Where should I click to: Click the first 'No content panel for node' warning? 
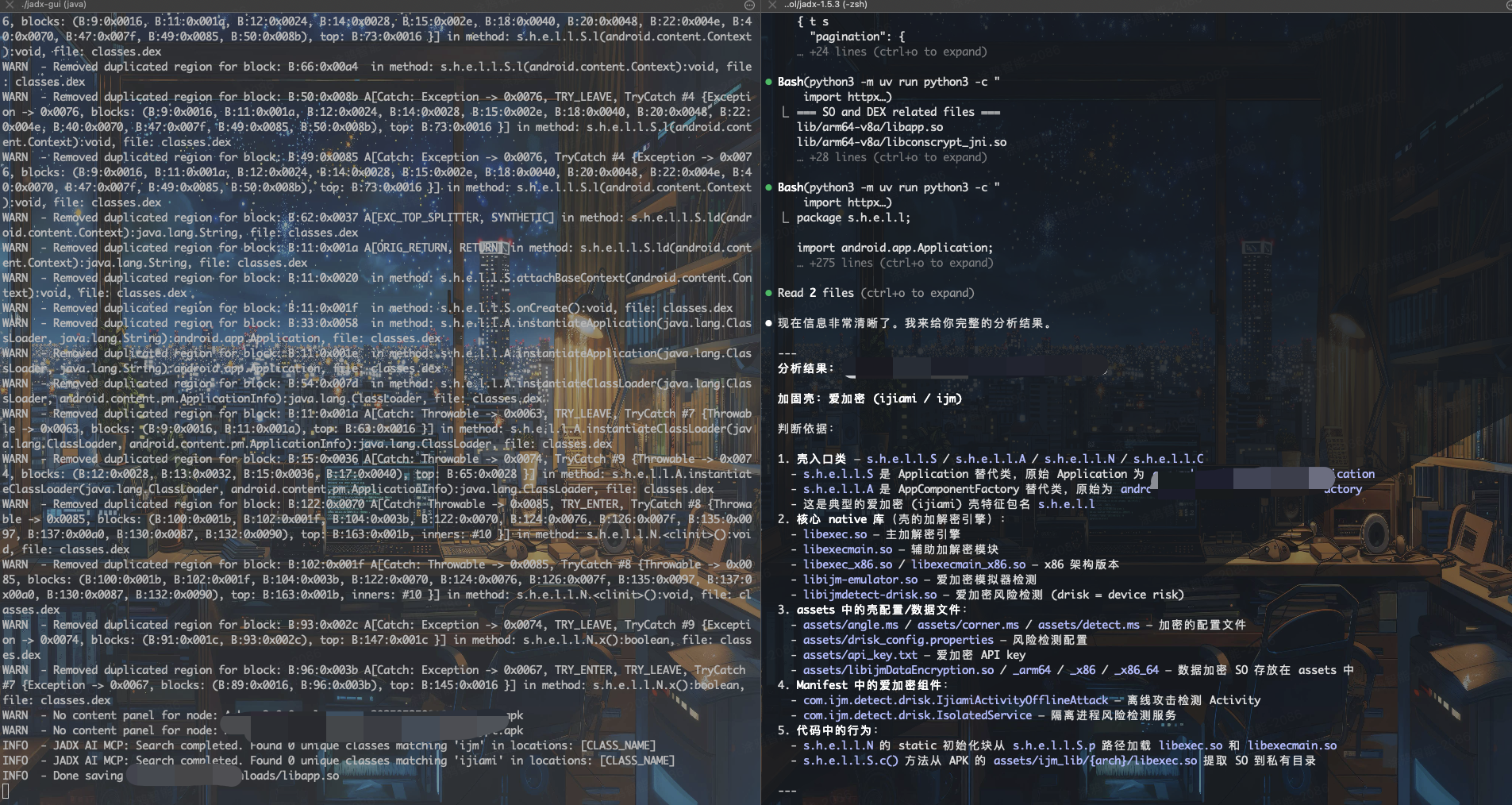click(x=262, y=715)
